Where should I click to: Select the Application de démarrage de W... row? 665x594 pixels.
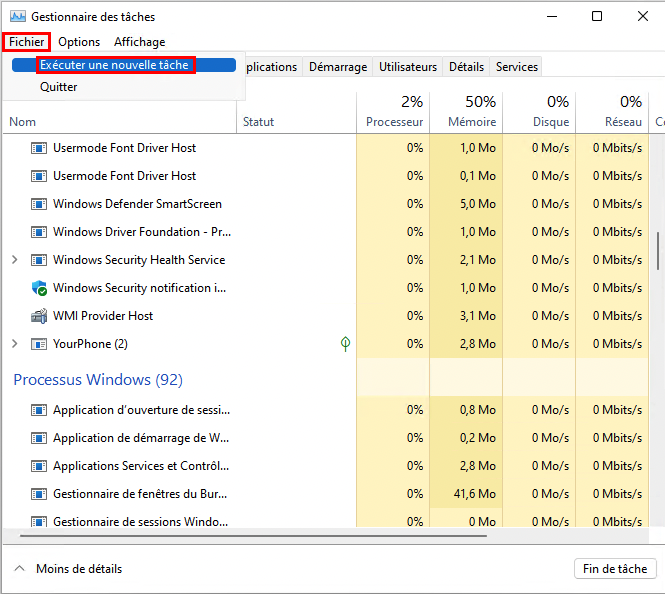326,438
